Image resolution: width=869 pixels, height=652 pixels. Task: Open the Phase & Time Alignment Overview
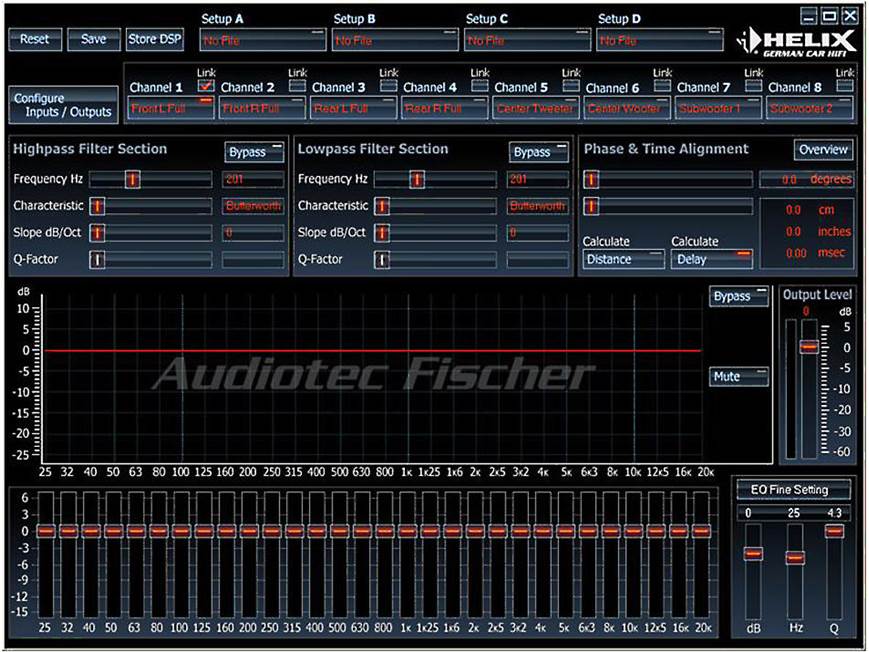824,150
